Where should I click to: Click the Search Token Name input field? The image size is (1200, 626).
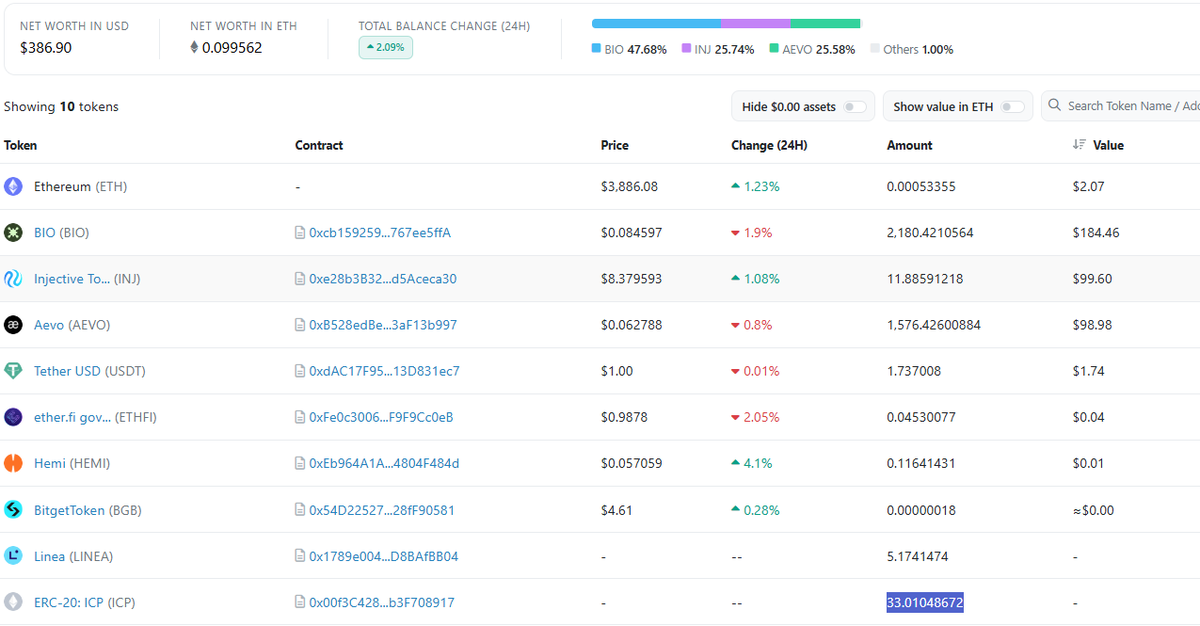click(1121, 106)
